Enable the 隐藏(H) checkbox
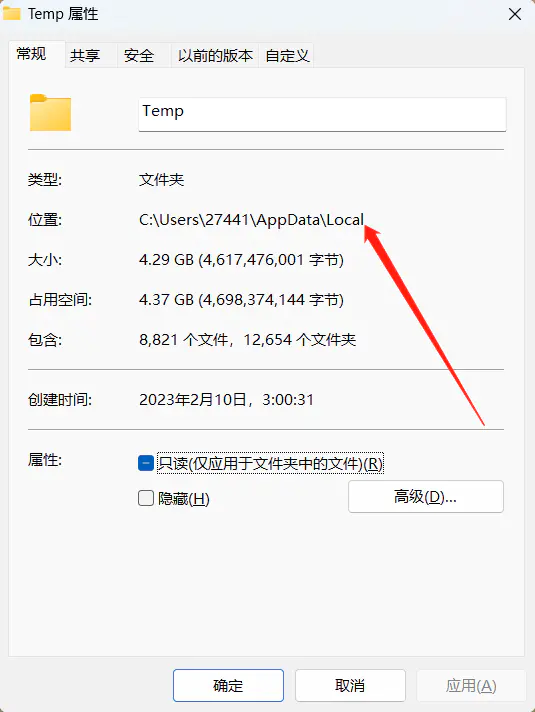 (146, 498)
